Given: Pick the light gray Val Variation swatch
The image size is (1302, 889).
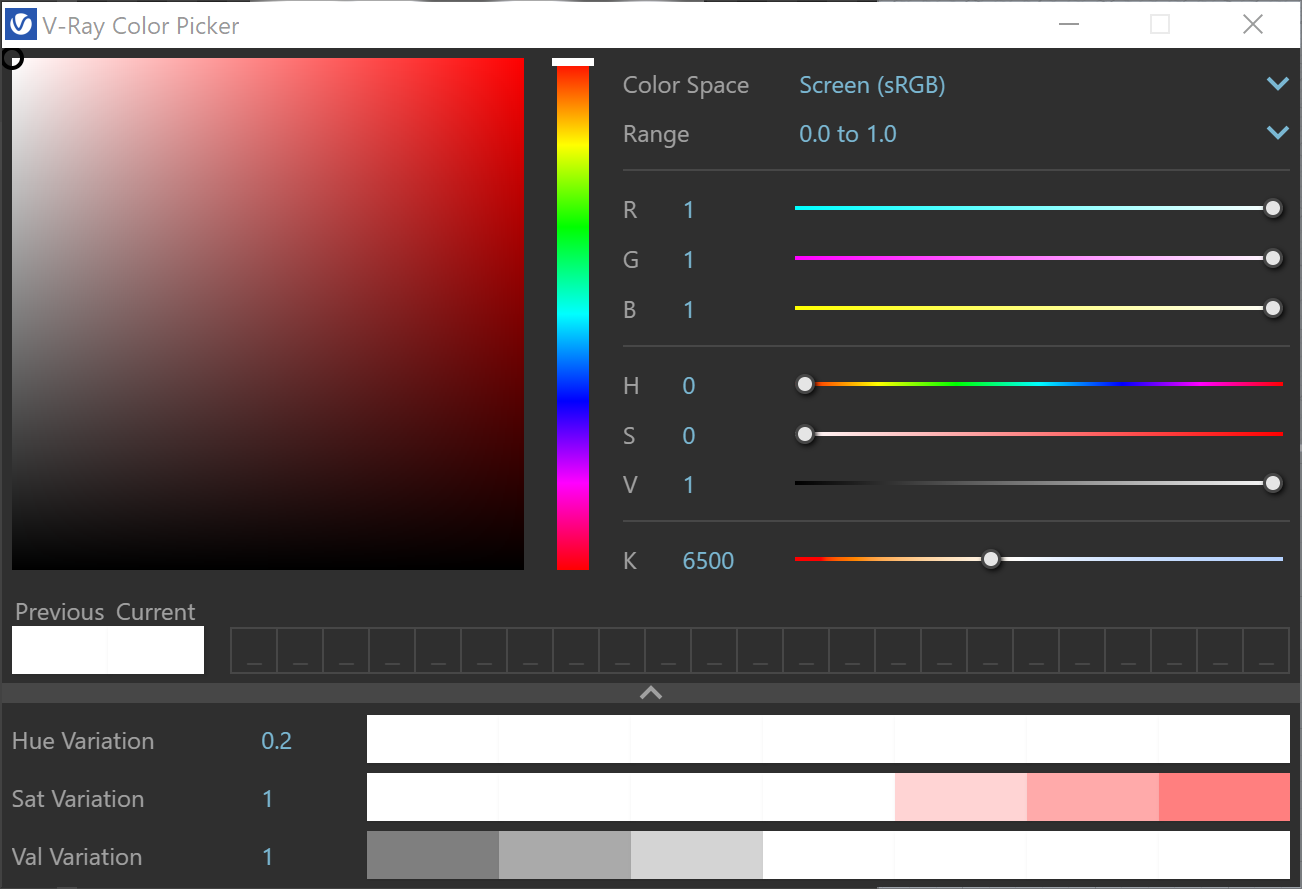Looking at the screenshot, I should click(x=697, y=855).
